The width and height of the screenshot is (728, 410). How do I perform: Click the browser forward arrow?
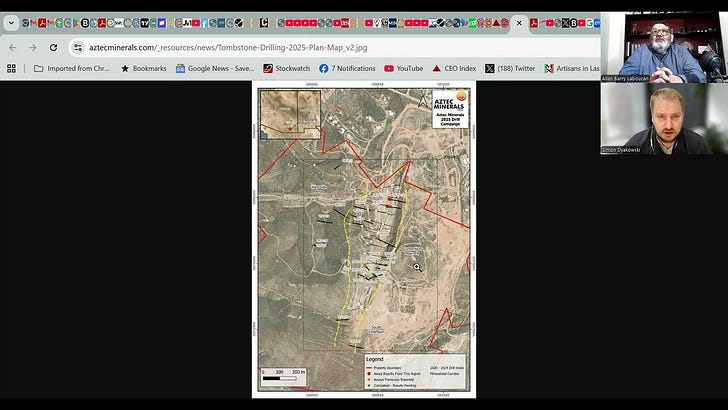click(33, 47)
